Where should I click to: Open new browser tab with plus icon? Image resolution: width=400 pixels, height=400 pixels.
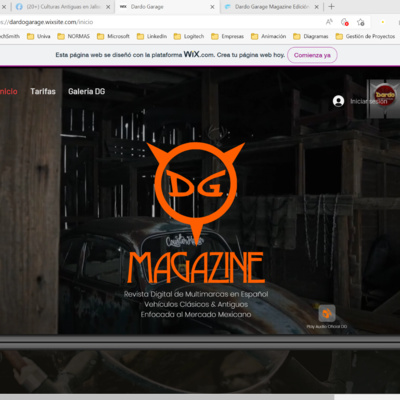click(331, 7)
